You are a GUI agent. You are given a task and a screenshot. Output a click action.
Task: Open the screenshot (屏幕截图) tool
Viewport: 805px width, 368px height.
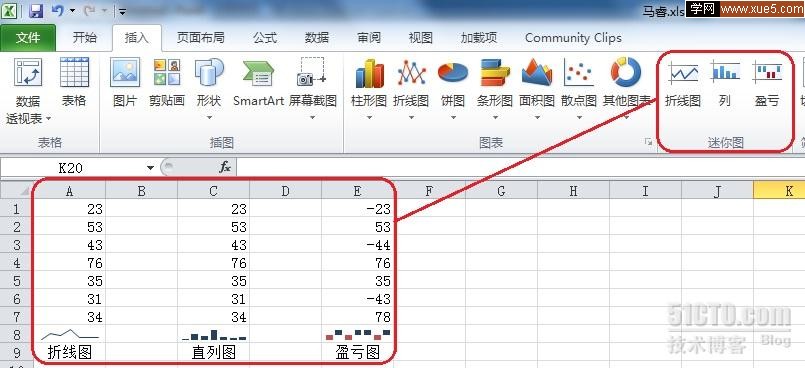tap(312, 82)
